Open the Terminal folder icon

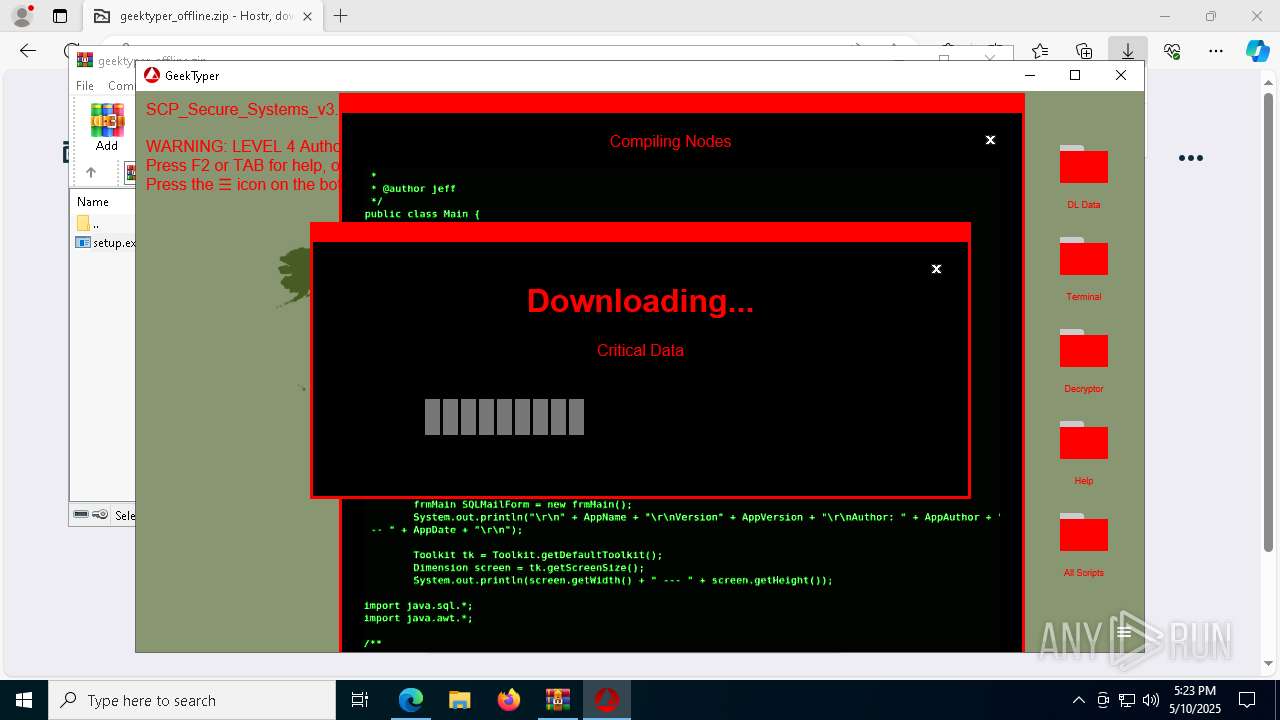[1083, 257]
